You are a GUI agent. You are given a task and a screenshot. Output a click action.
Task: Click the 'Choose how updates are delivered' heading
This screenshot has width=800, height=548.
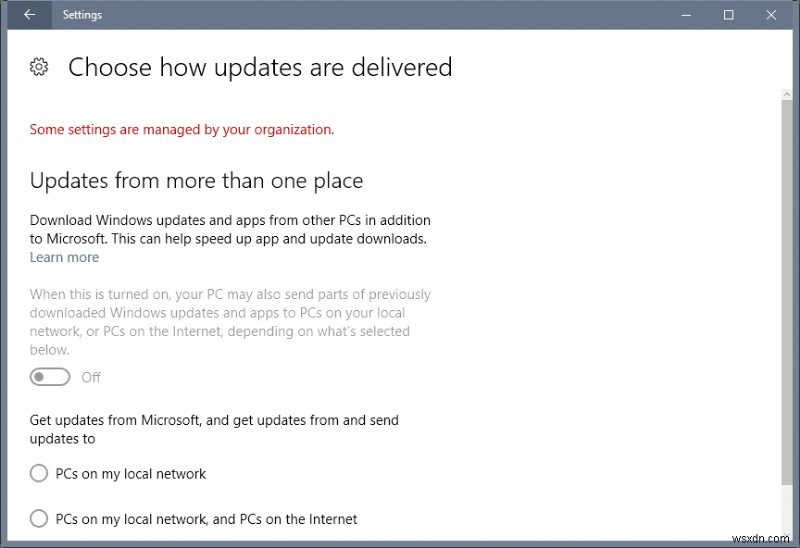(260, 67)
